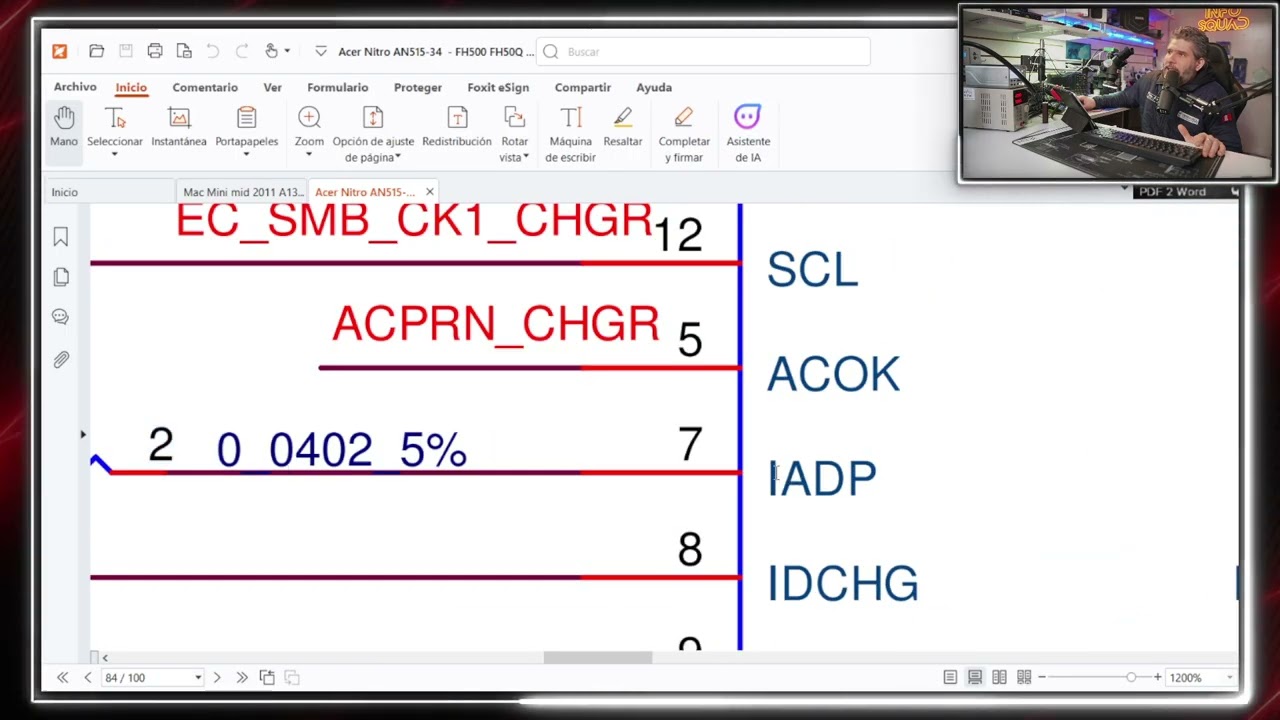The width and height of the screenshot is (1280, 720).
Task: Go to the previous page
Action: click(88, 678)
